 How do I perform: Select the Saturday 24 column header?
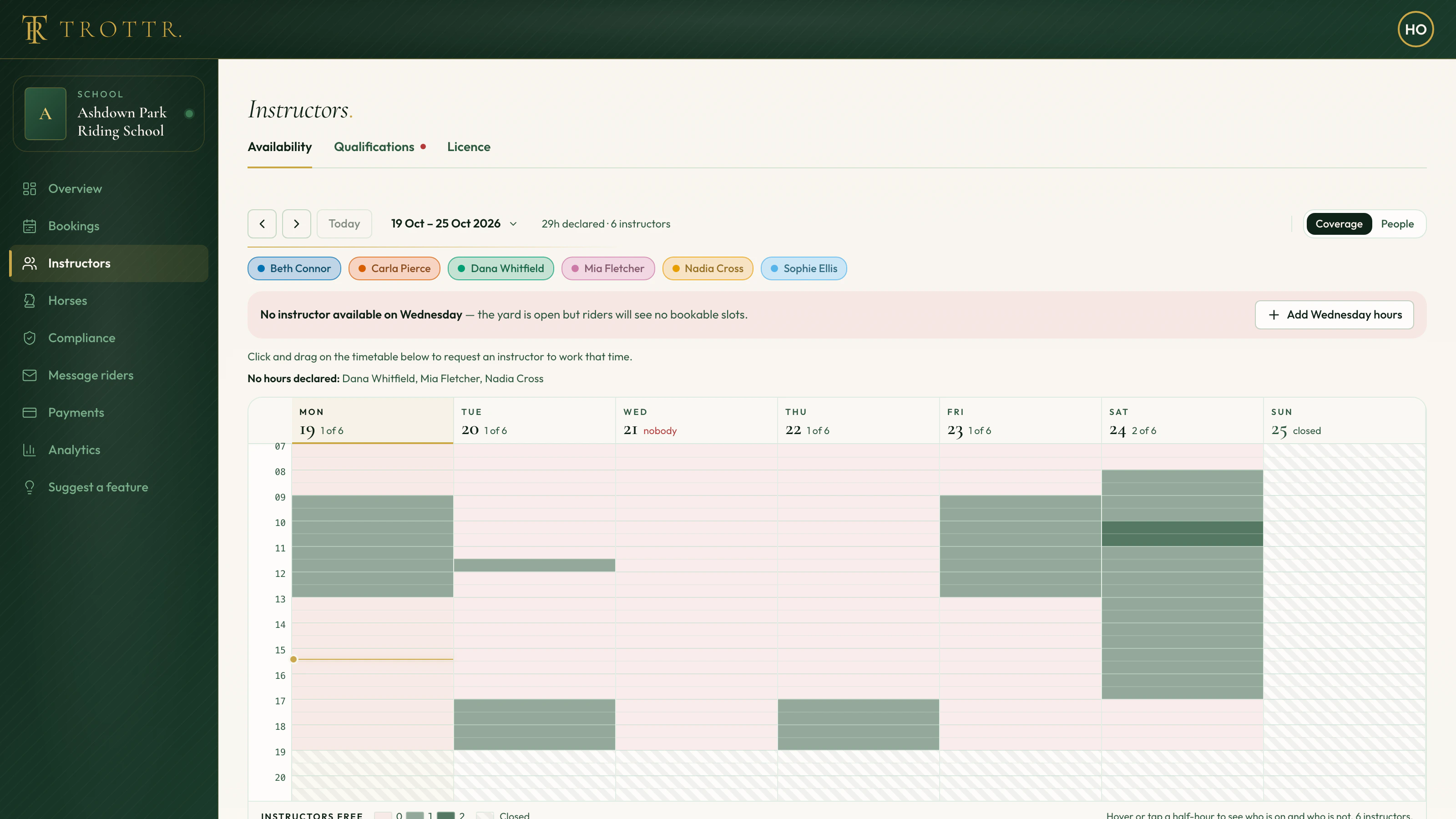click(1182, 421)
